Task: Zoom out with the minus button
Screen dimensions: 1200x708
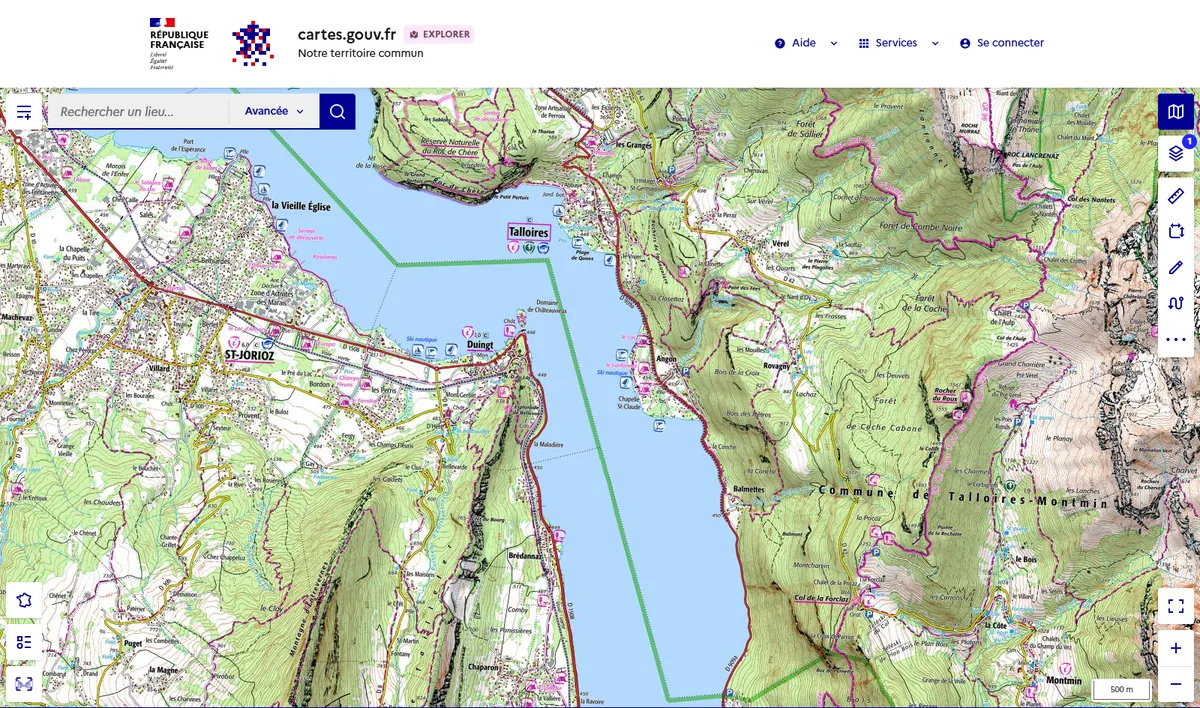Action: pyautogui.click(x=1176, y=684)
